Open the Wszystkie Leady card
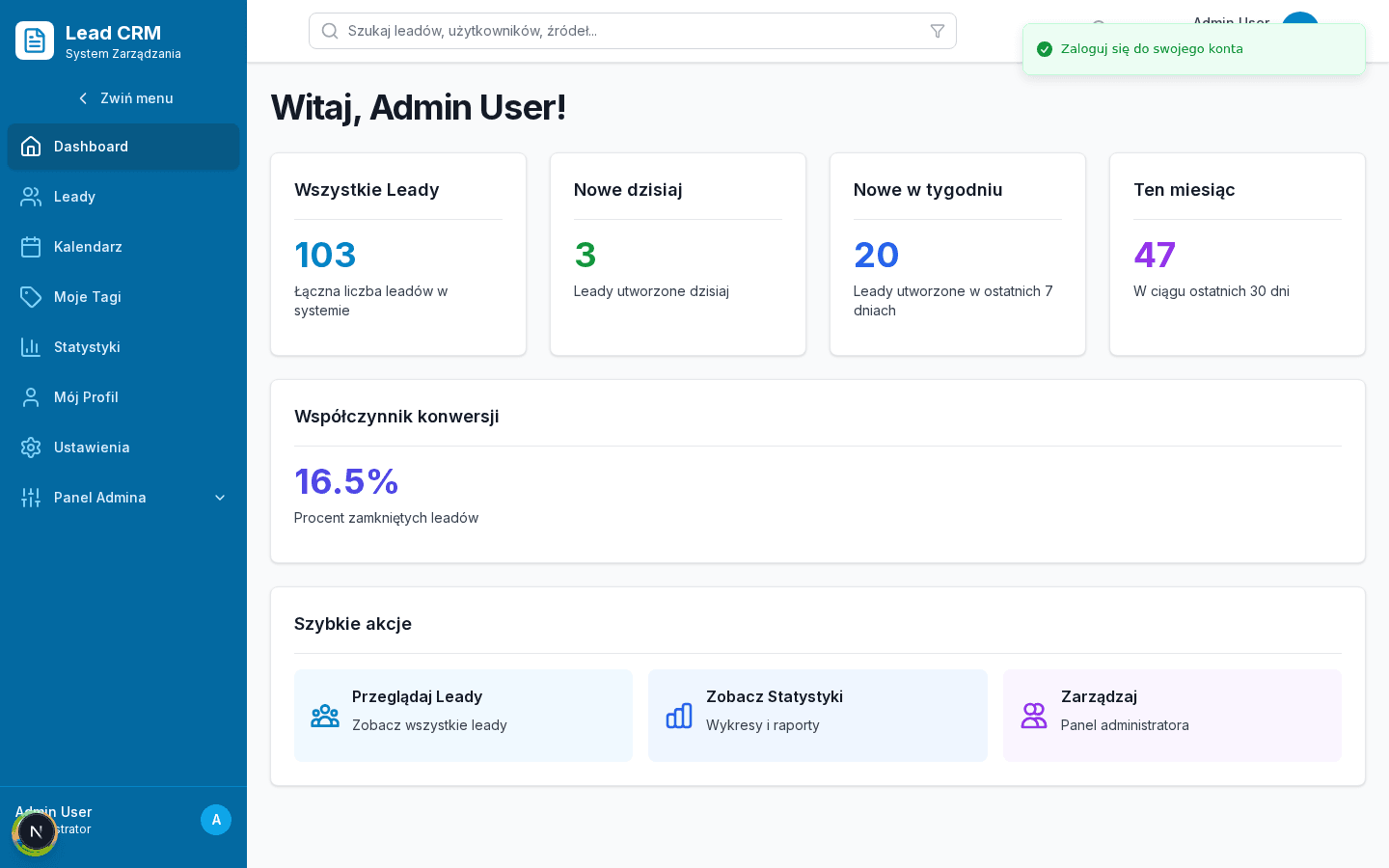This screenshot has width=1389, height=868. point(398,255)
